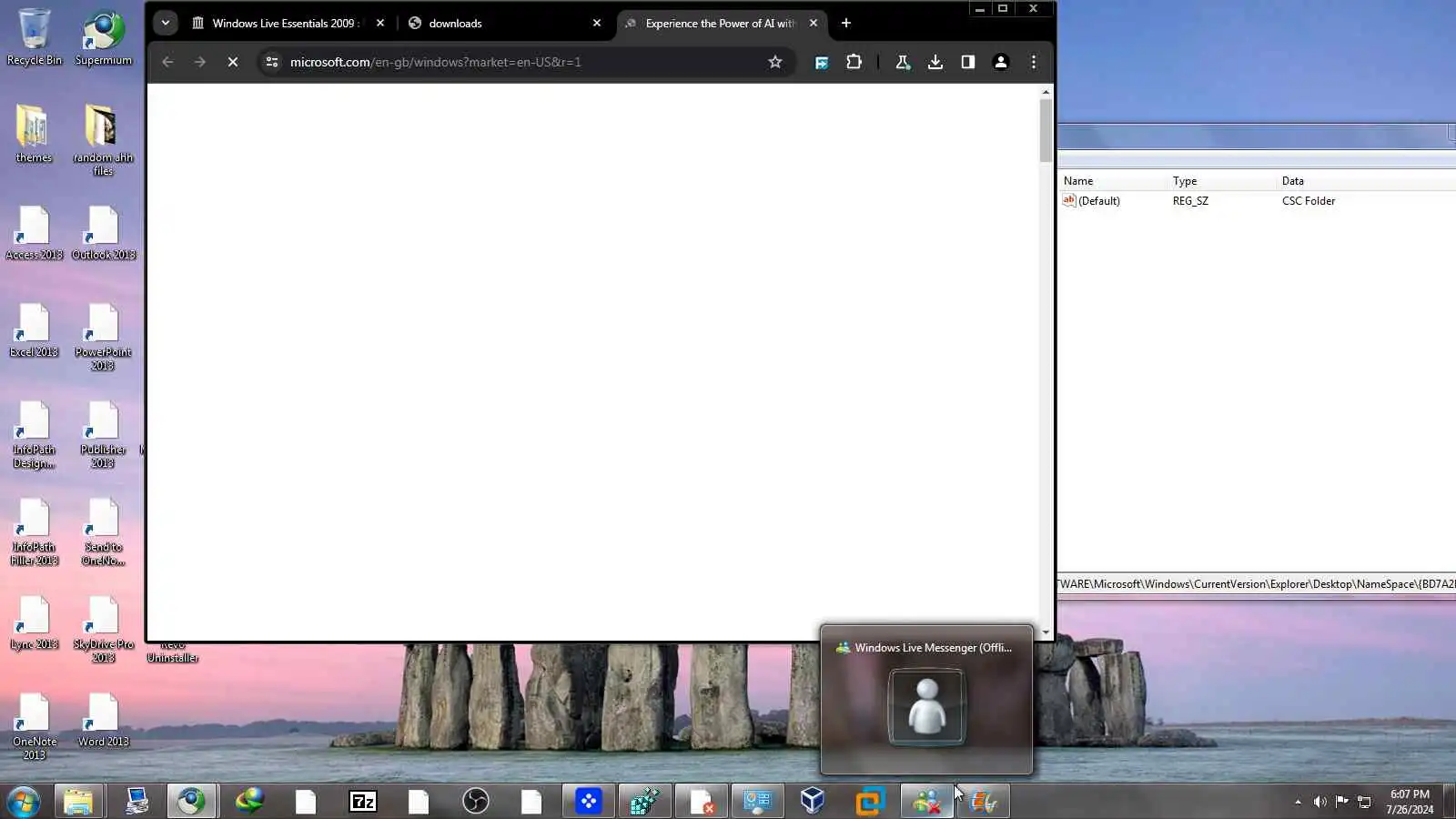Viewport: 1456px width, 819px height.
Task: Open the tab search dropdown in the browser
Action: [165, 23]
